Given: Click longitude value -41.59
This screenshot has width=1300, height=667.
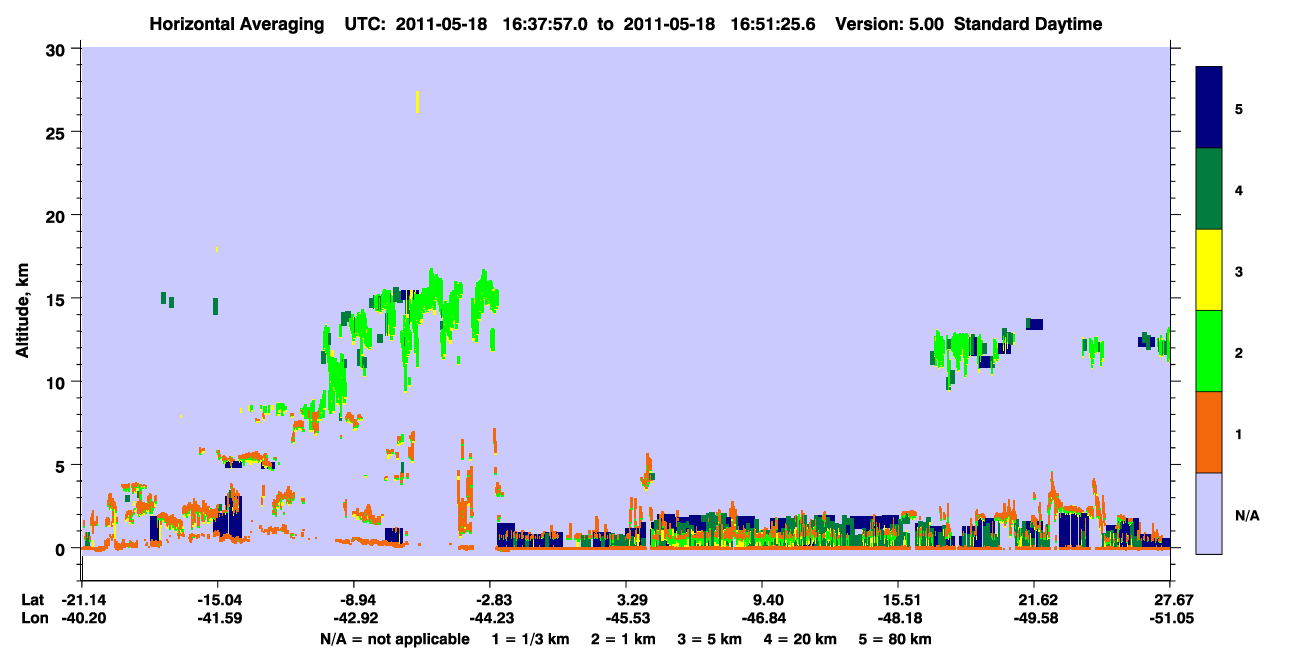Looking at the screenshot, I should (218, 619).
